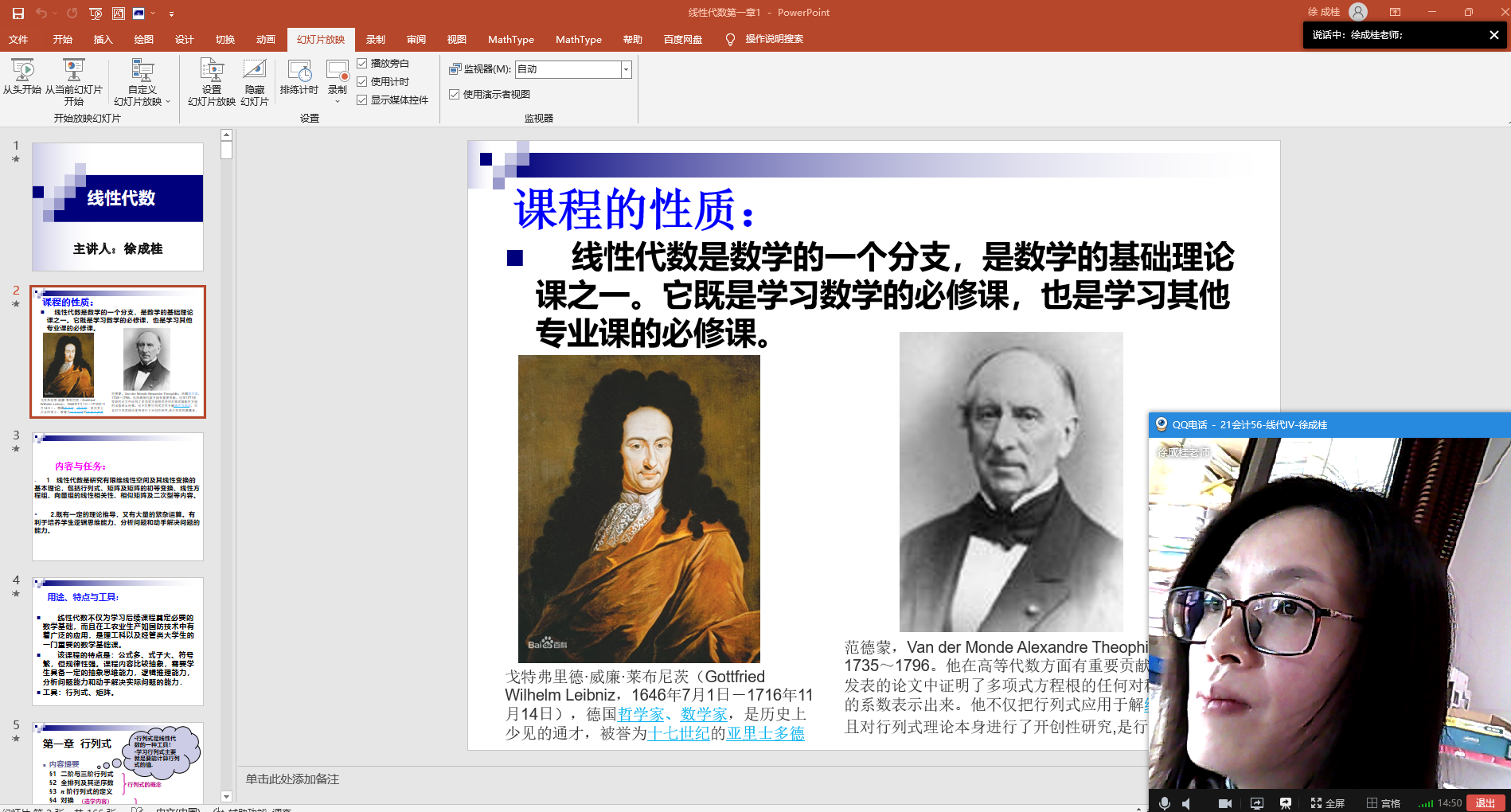Image resolution: width=1511 pixels, height=812 pixels.
Task: Click the 十七世纪 hyperlink
Action: [x=678, y=734]
